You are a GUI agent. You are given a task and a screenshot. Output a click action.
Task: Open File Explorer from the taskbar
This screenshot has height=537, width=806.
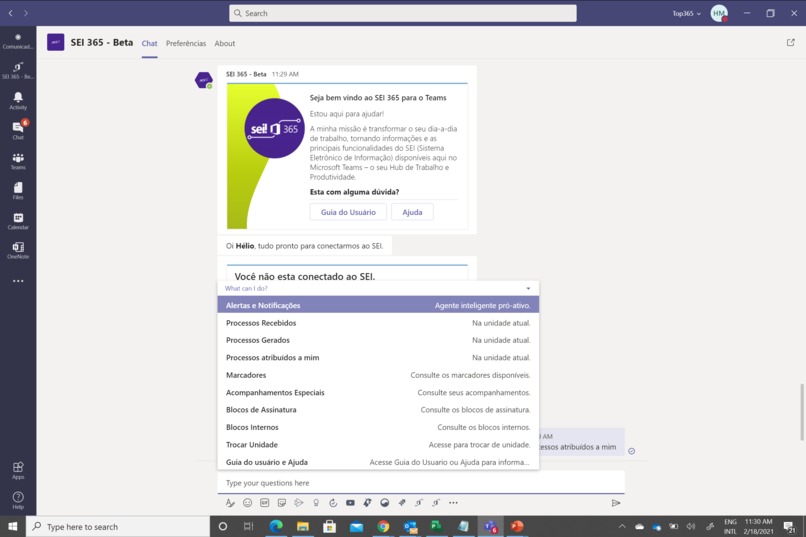303,526
